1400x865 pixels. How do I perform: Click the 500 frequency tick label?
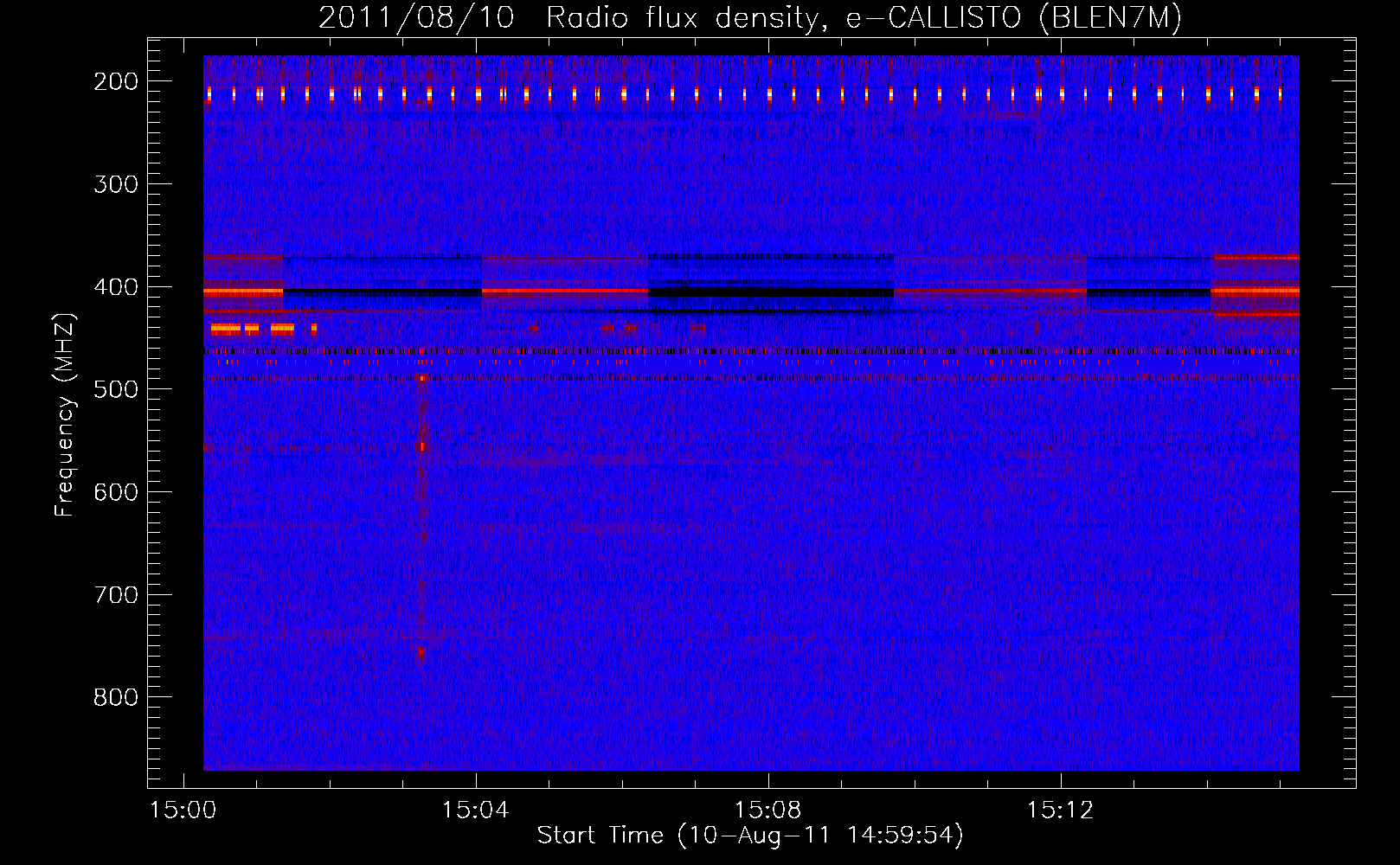[116, 389]
